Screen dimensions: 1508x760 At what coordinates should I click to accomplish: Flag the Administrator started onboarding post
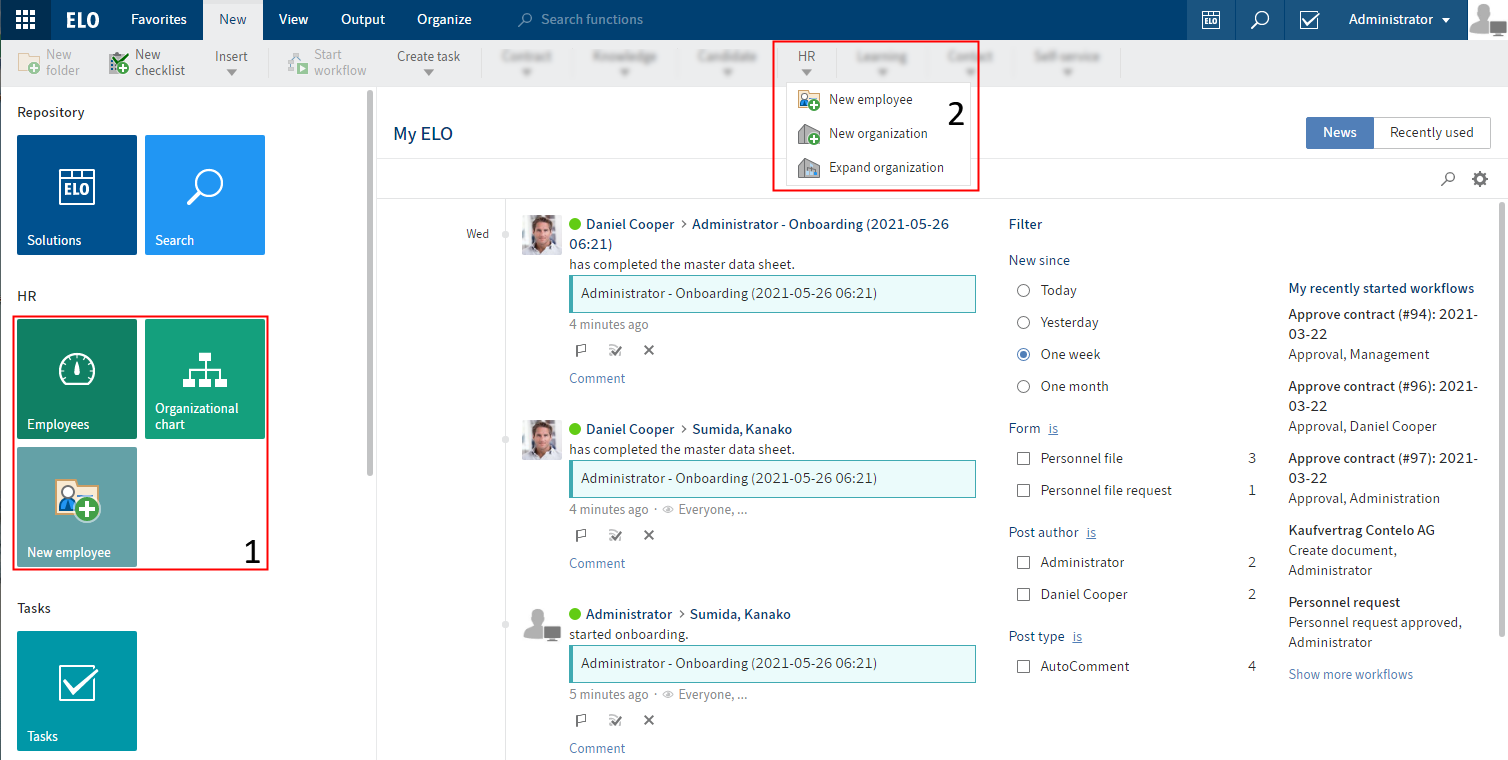click(x=580, y=720)
